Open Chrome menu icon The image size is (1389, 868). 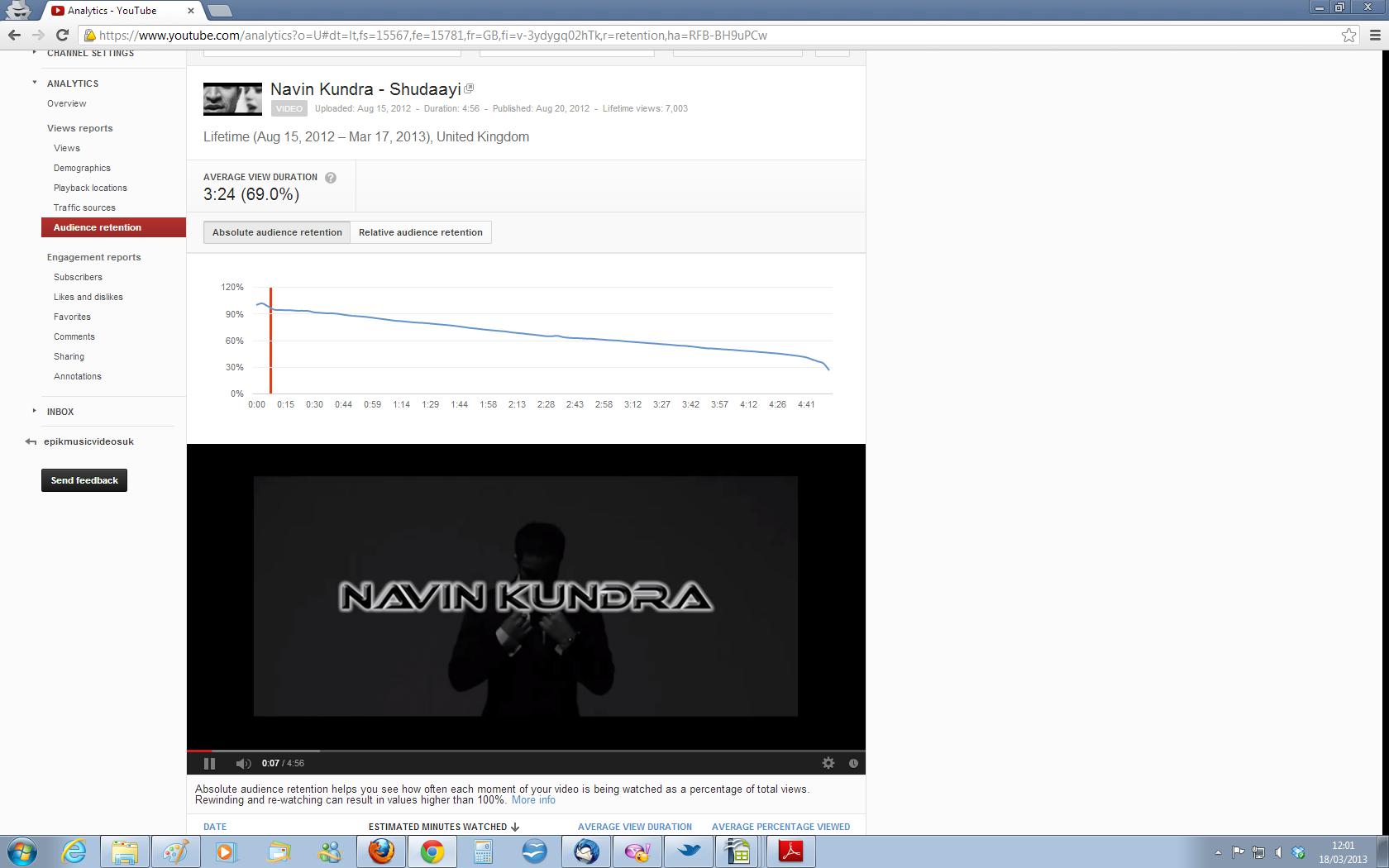click(x=1375, y=35)
